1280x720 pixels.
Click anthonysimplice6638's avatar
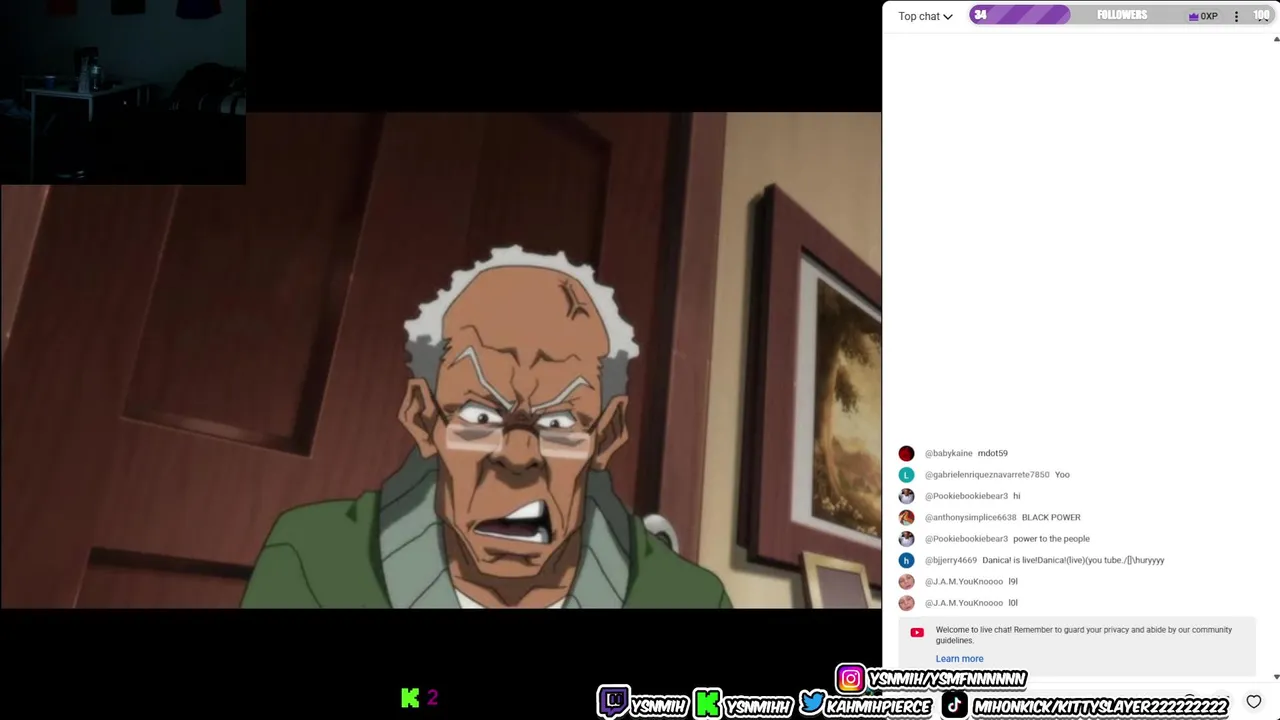click(x=906, y=517)
